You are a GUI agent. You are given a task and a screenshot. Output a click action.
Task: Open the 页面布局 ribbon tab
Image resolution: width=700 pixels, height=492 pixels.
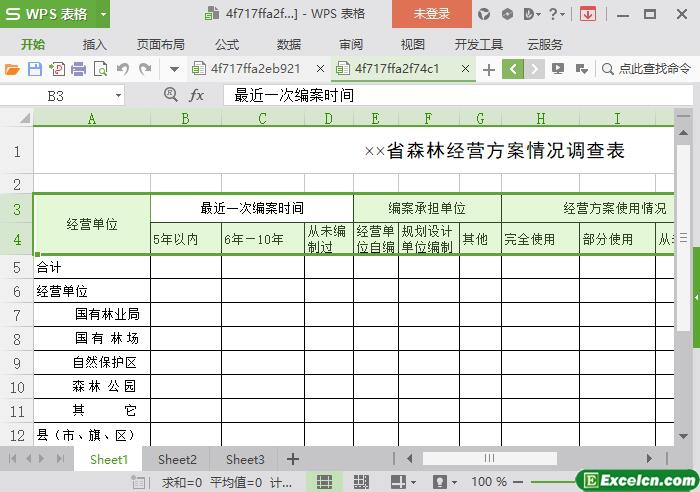[161, 44]
